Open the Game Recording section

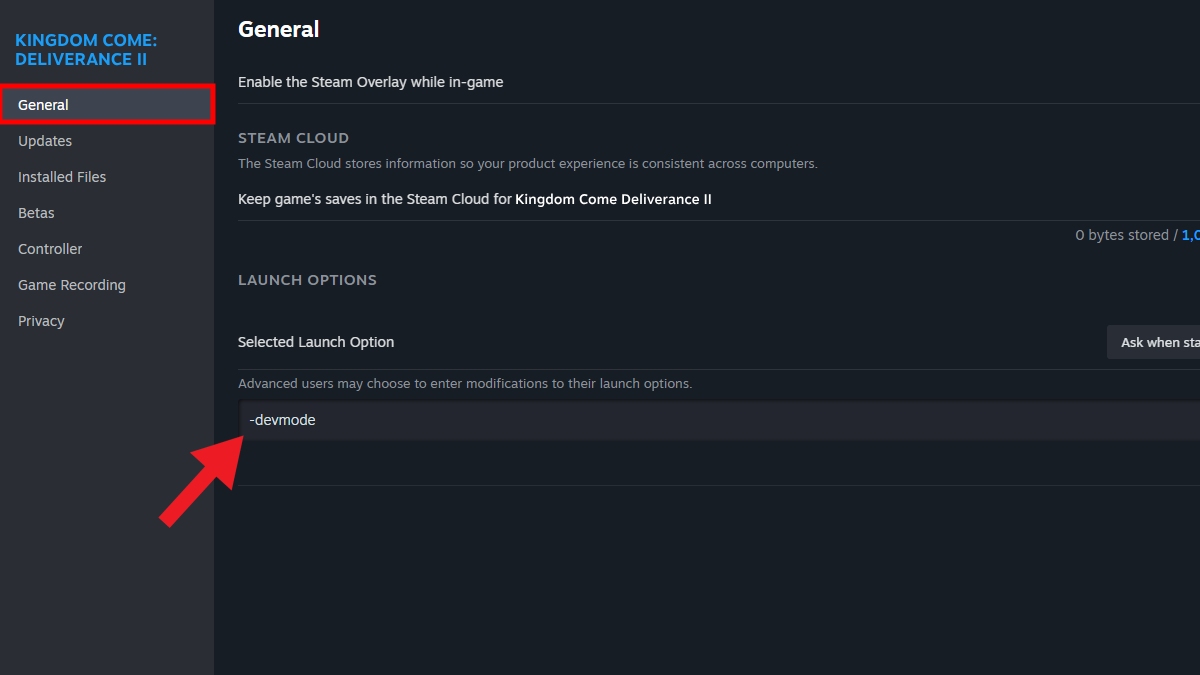[x=71, y=284]
